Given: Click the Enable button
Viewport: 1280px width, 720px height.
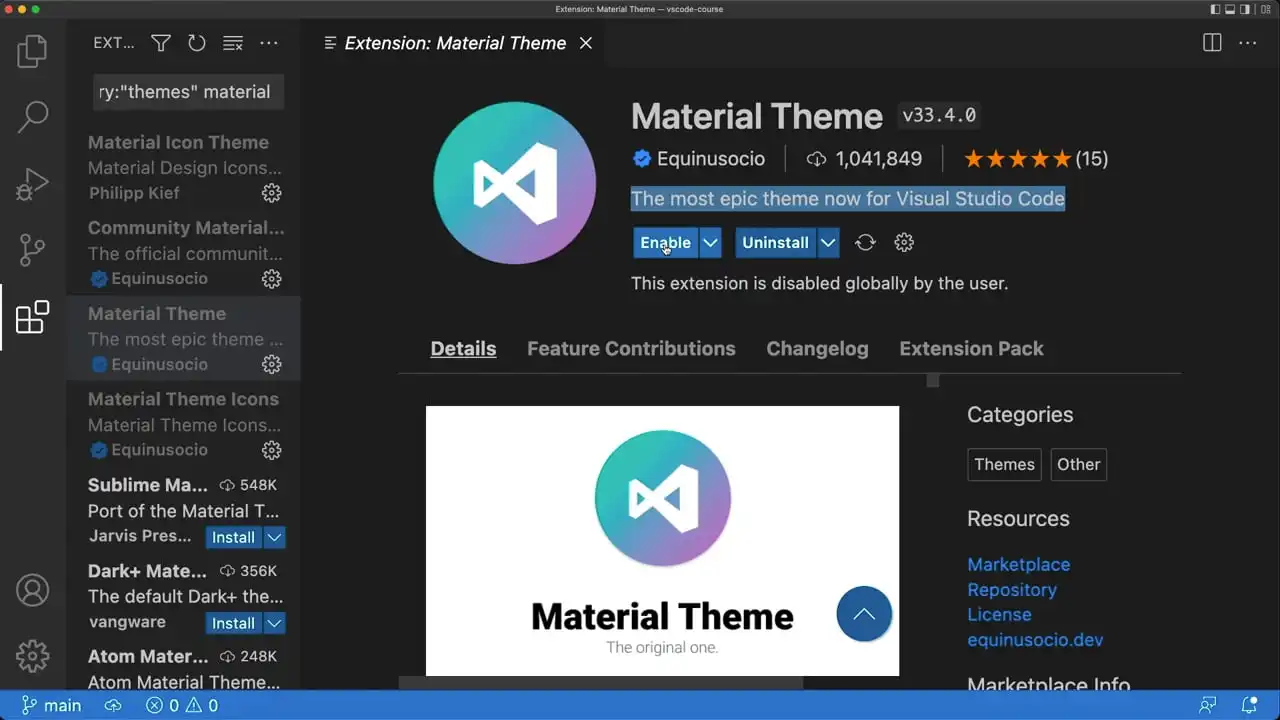Looking at the screenshot, I should pyautogui.click(x=666, y=242).
